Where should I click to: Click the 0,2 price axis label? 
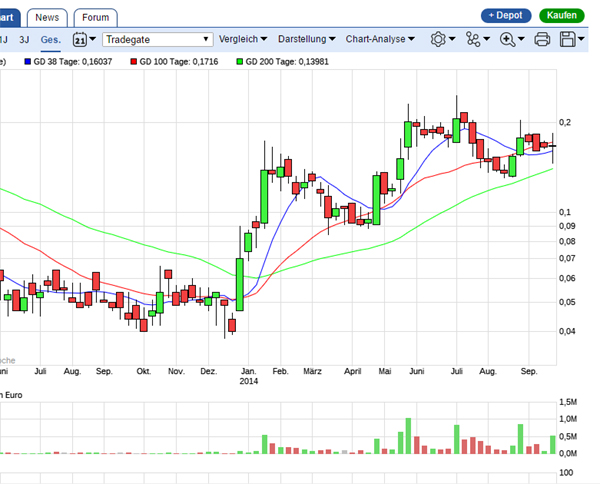[565, 122]
